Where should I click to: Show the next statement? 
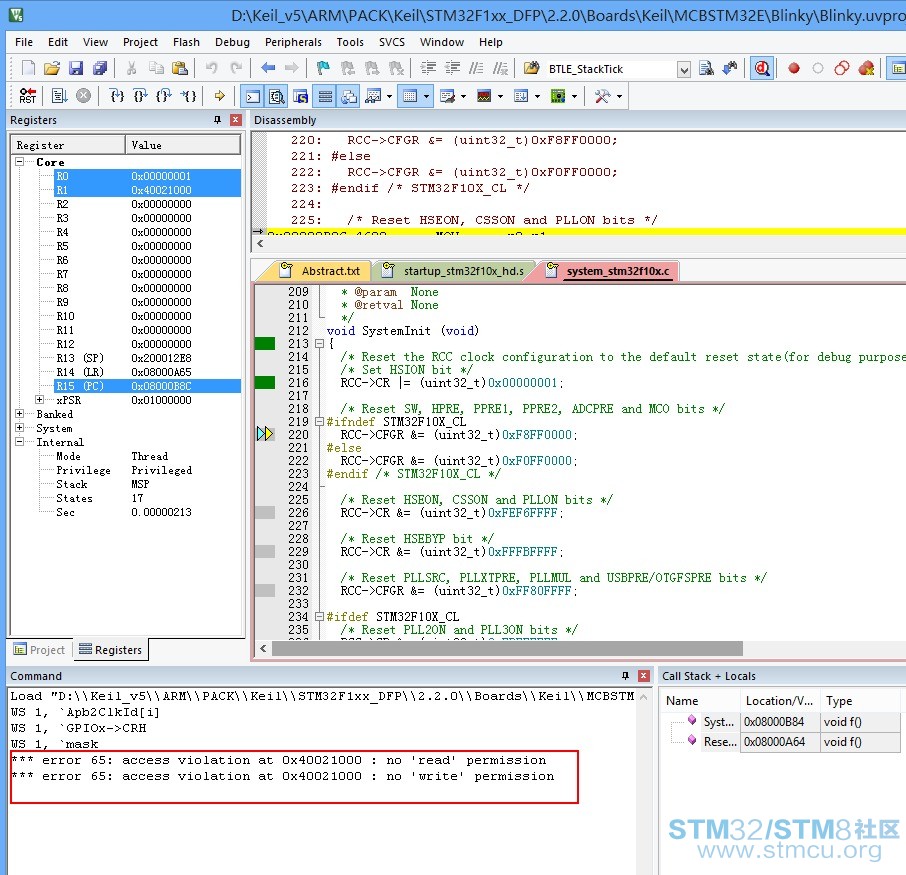(x=220, y=95)
